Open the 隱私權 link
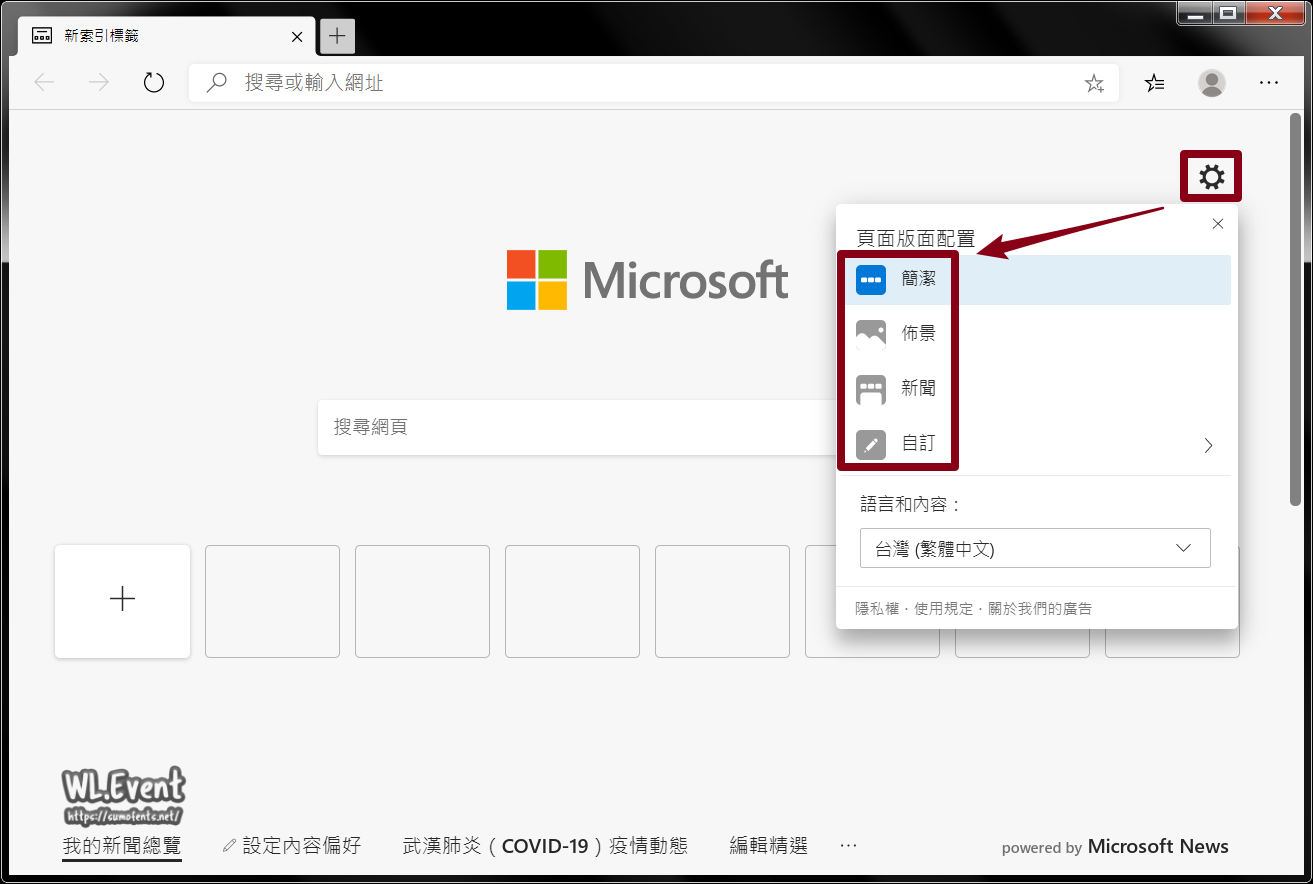The image size is (1313, 884). [x=875, y=608]
